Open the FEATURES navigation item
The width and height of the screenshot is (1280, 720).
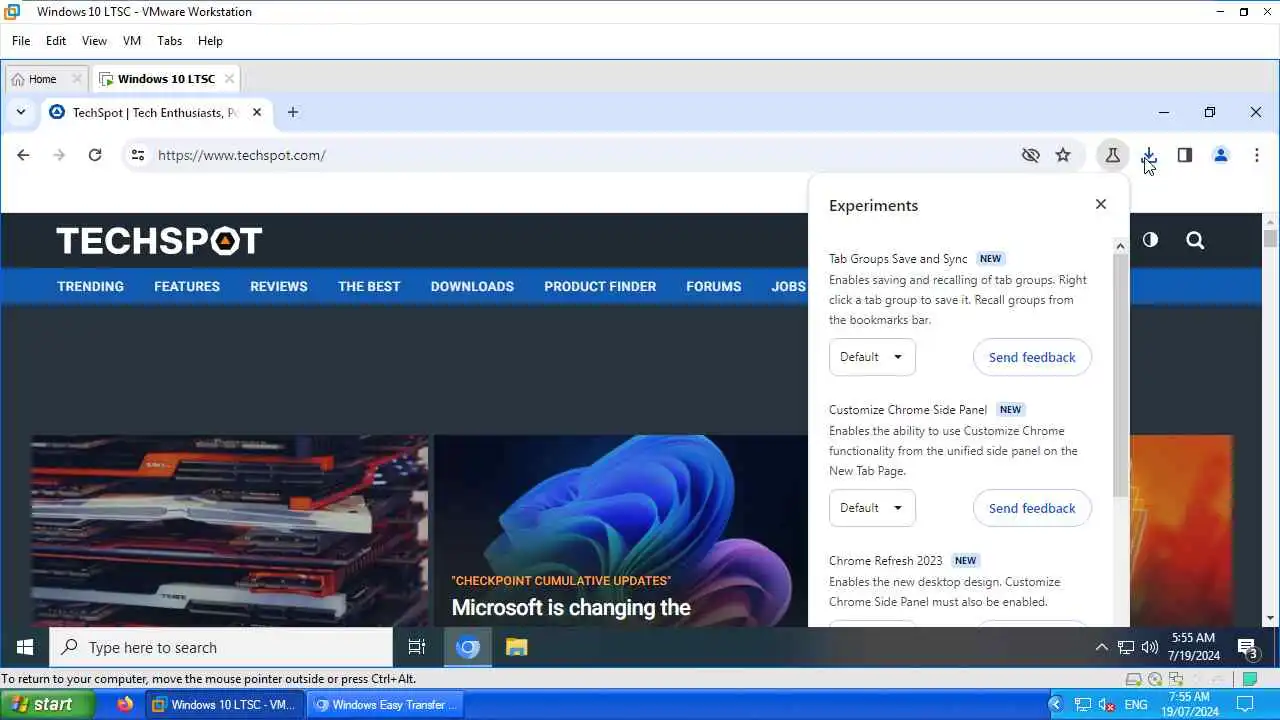click(x=187, y=286)
